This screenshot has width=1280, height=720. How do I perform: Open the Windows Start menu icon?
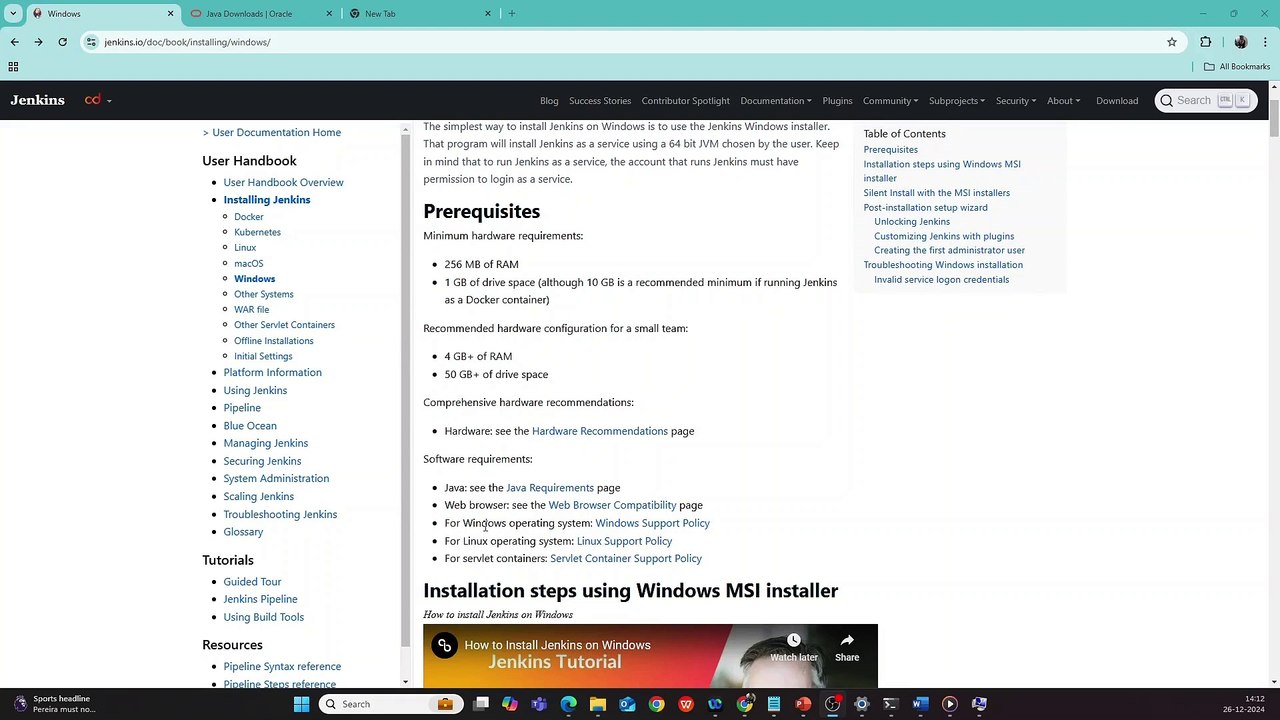click(301, 704)
